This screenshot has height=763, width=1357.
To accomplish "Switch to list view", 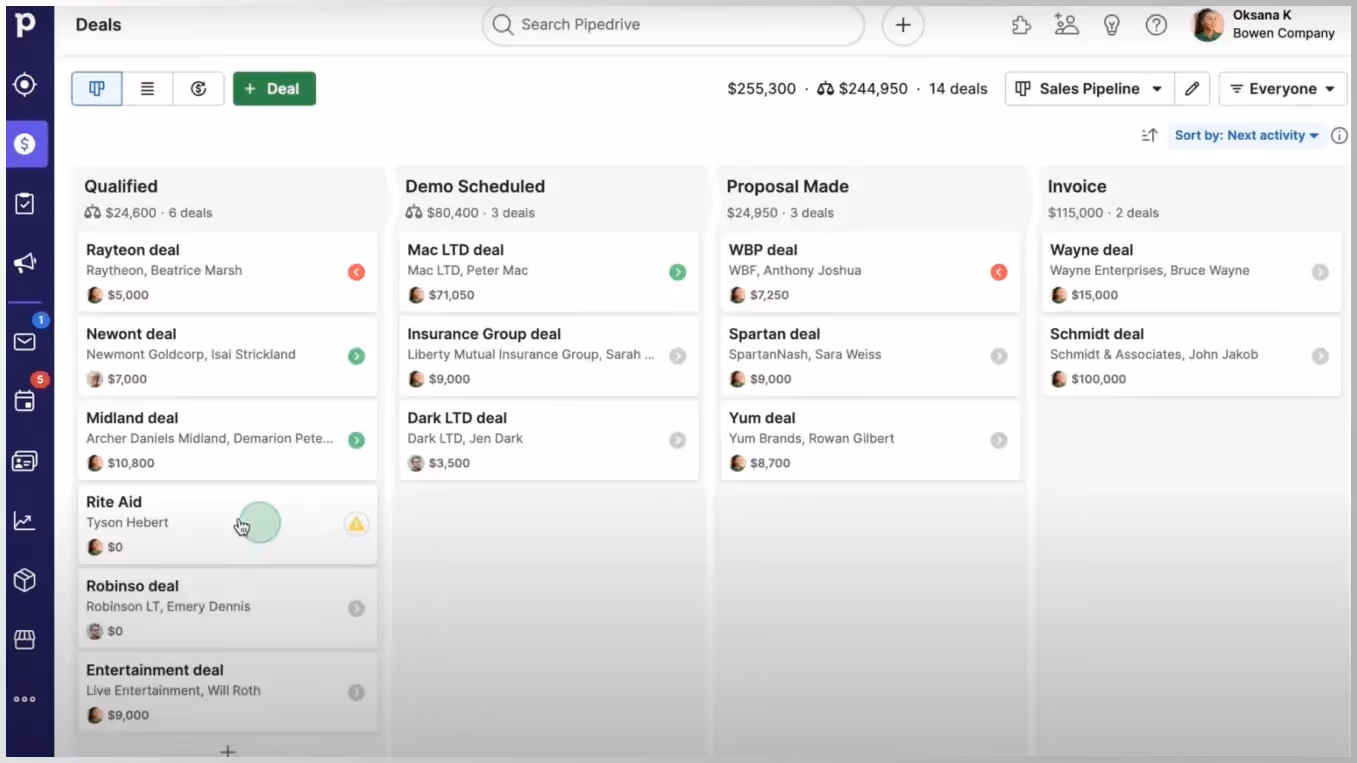I will [147, 89].
